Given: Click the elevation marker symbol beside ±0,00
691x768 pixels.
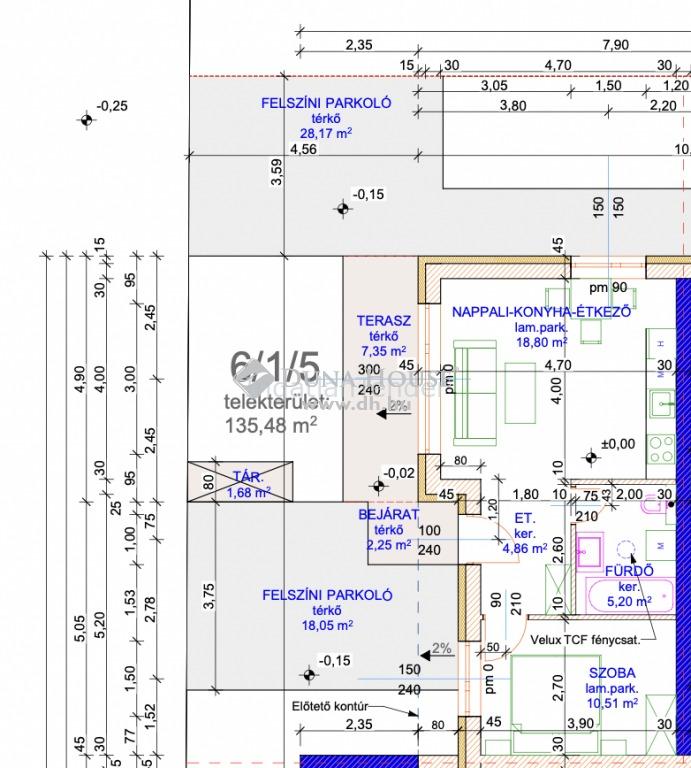Looking at the screenshot, I should coord(591,457).
